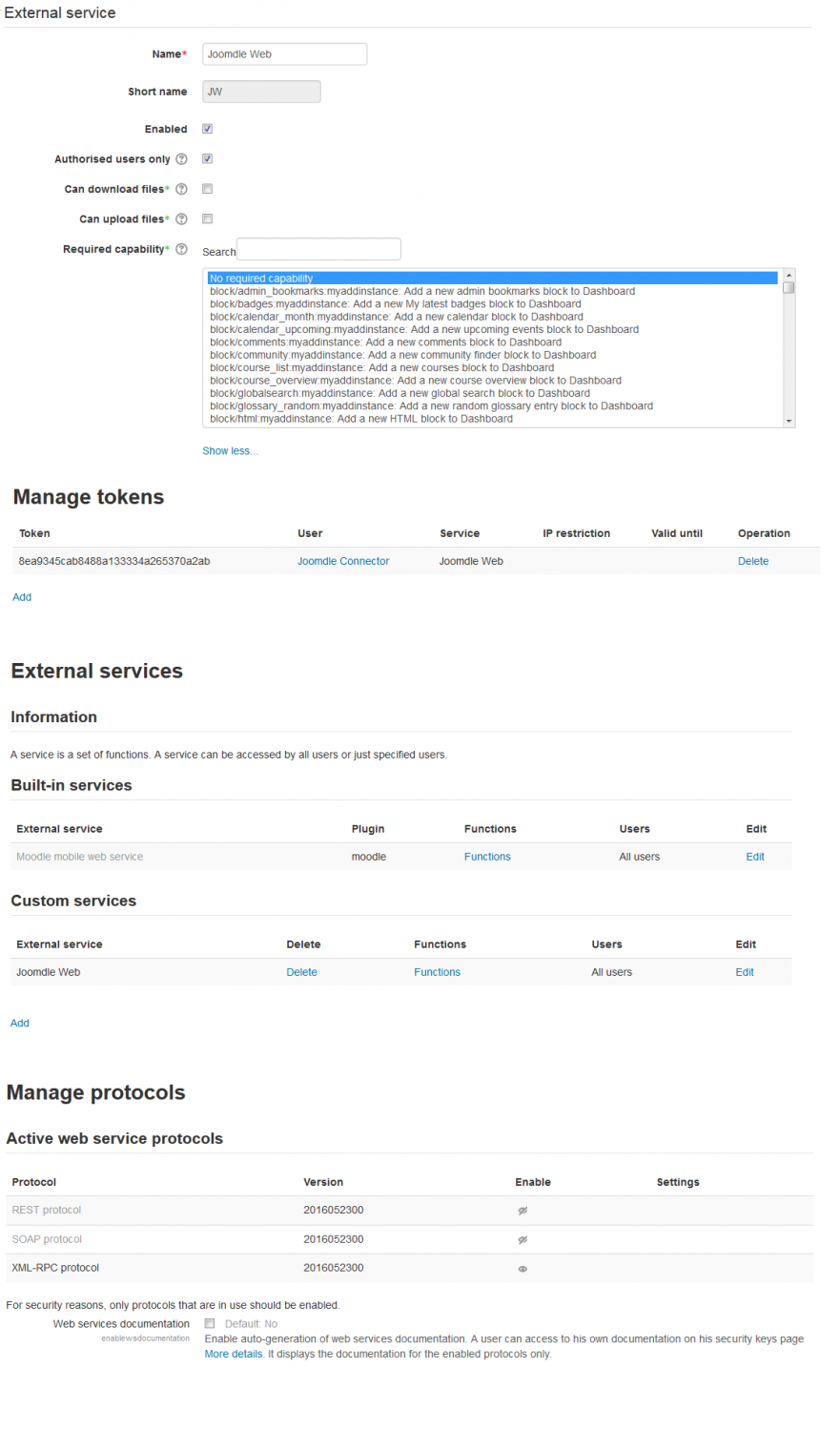This screenshot has height=1431, width=840.
Task: Check the Can download files checkbox
Action: [207, 189]
